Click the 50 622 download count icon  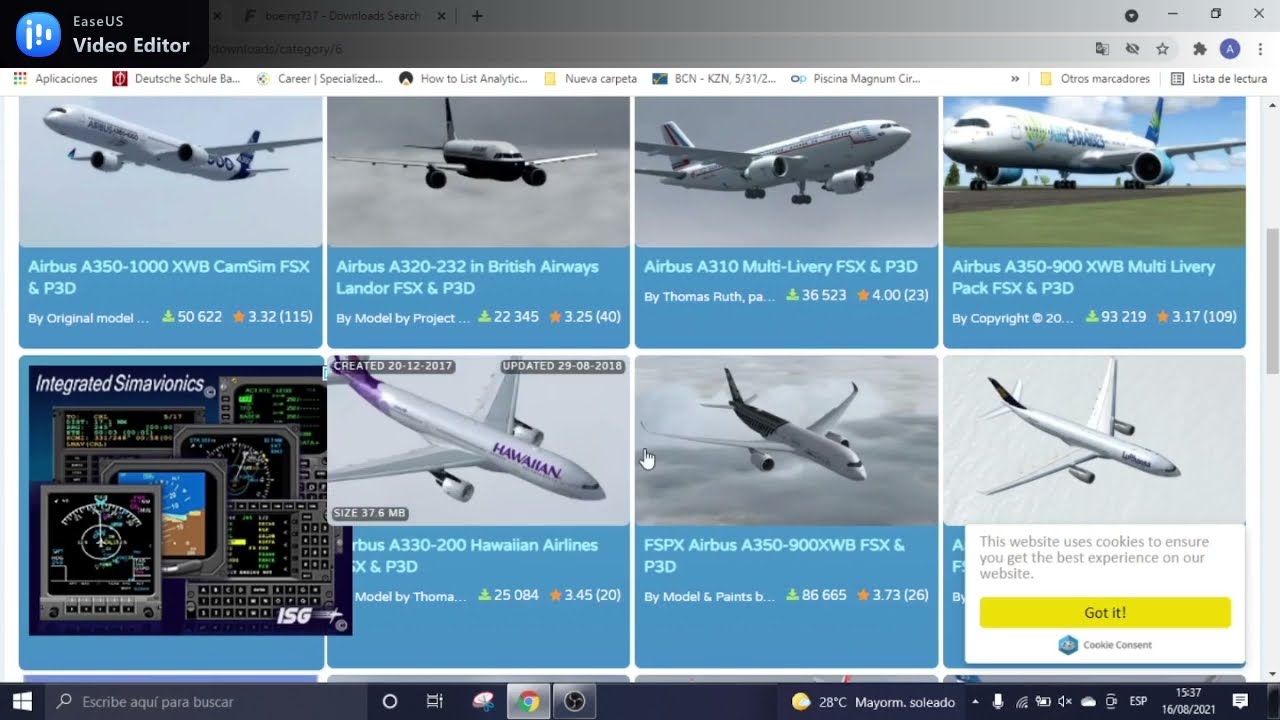pos(168,317)
